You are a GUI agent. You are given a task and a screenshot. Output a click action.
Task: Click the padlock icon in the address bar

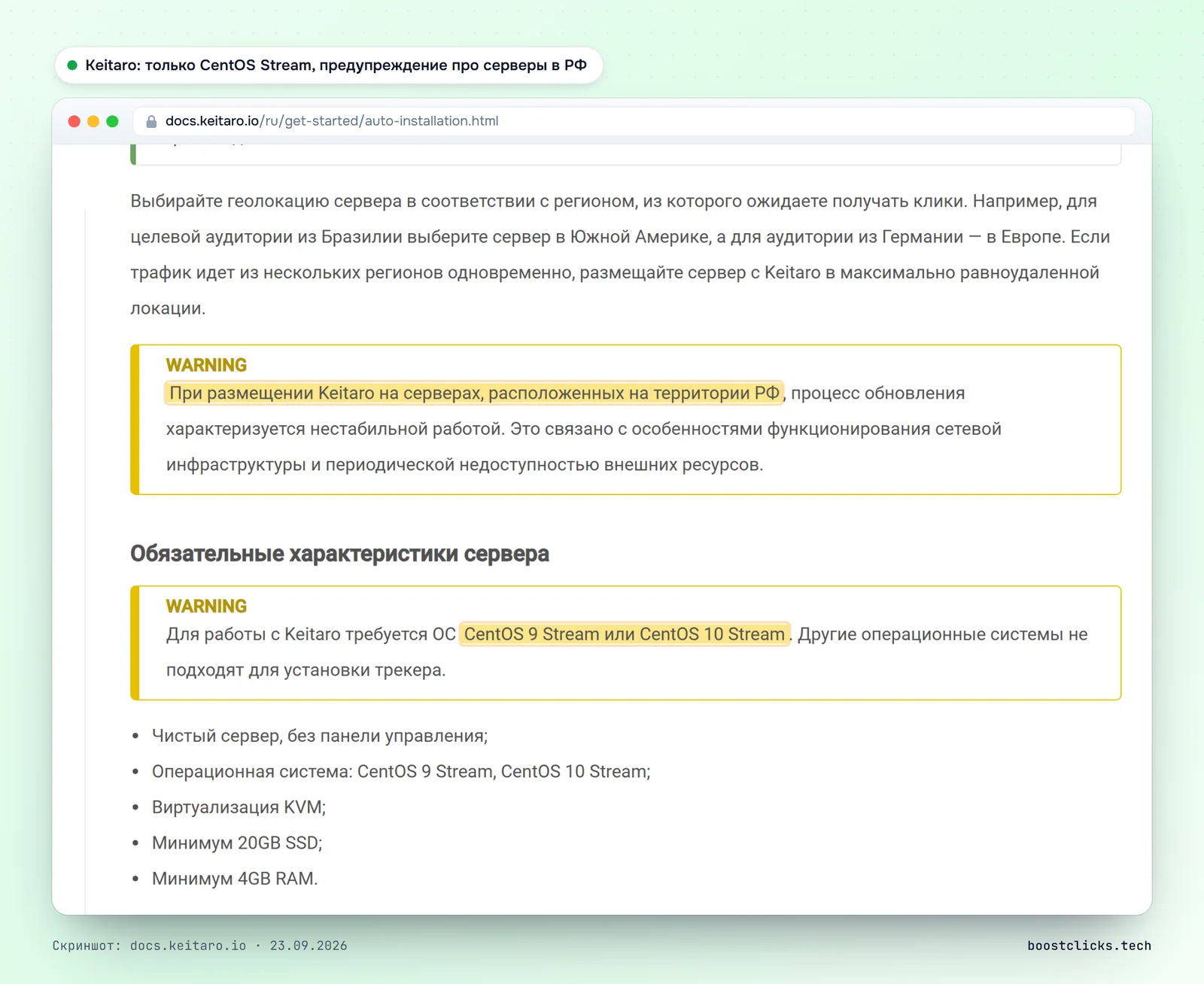151,121
